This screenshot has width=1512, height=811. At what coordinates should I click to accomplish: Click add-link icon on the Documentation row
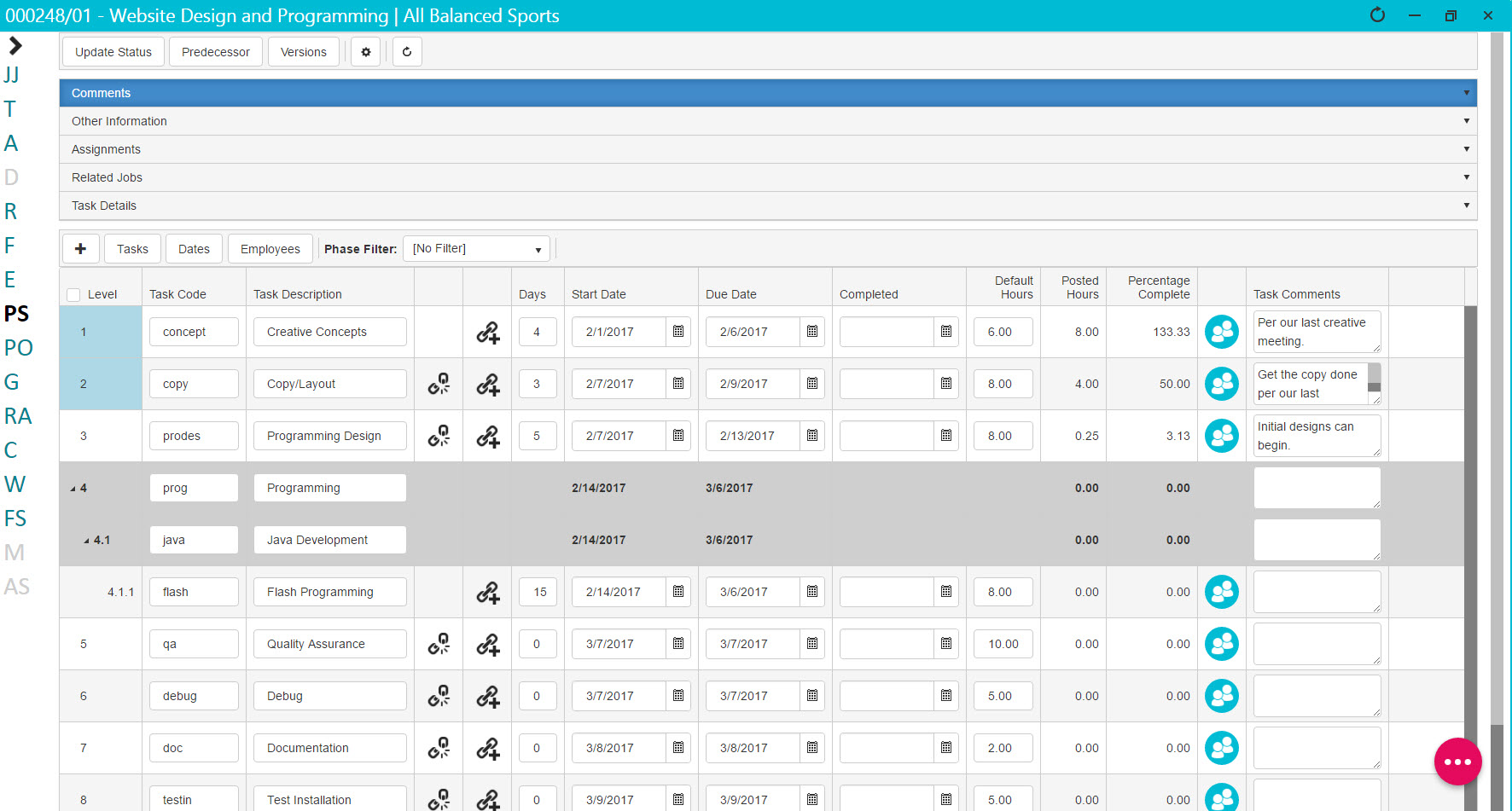click(488, 748)
